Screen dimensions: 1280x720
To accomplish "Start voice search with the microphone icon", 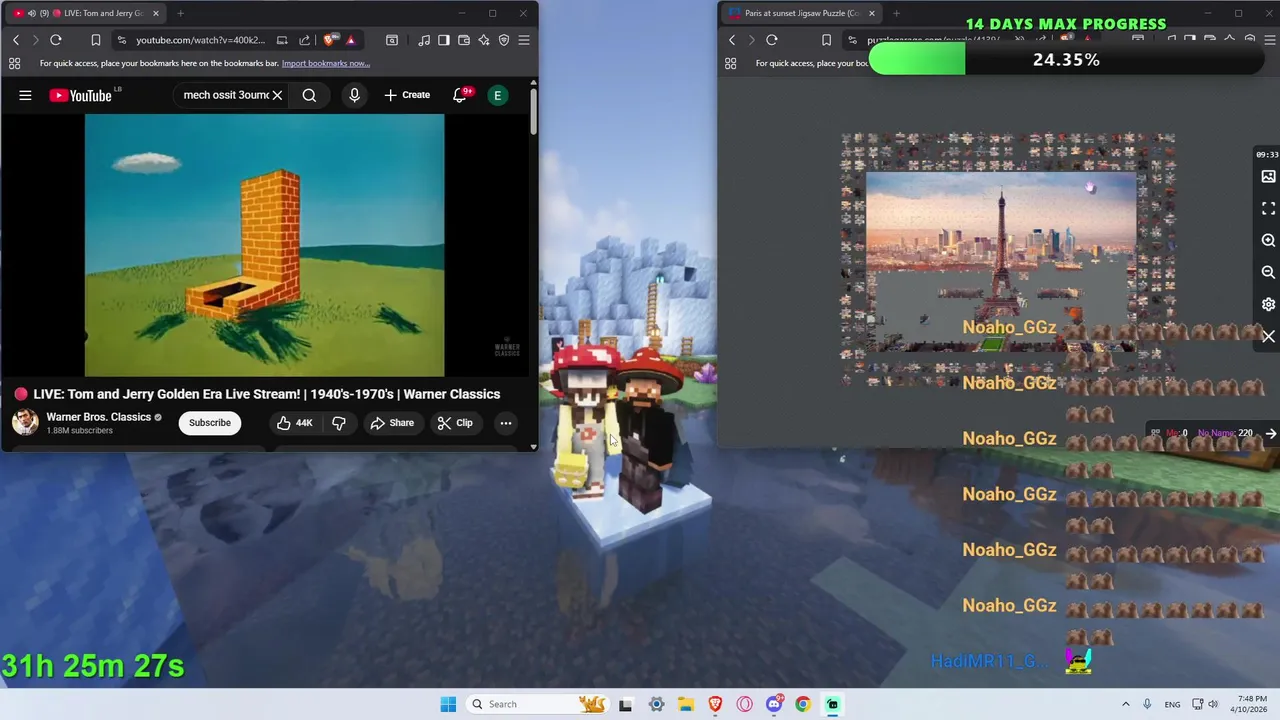I will (x=354, y=95).
